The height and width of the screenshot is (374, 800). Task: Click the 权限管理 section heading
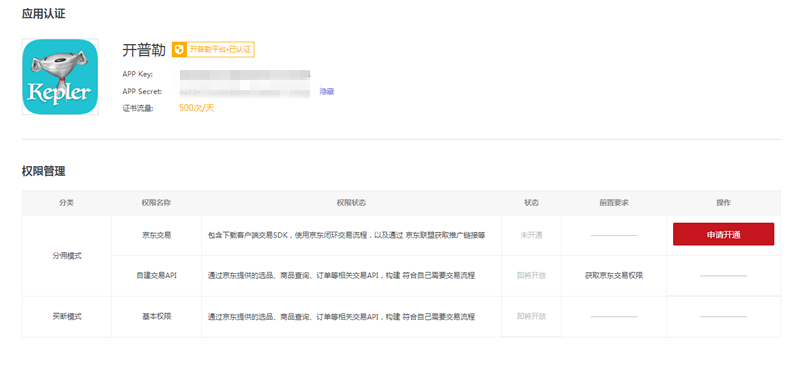[43, 171]
